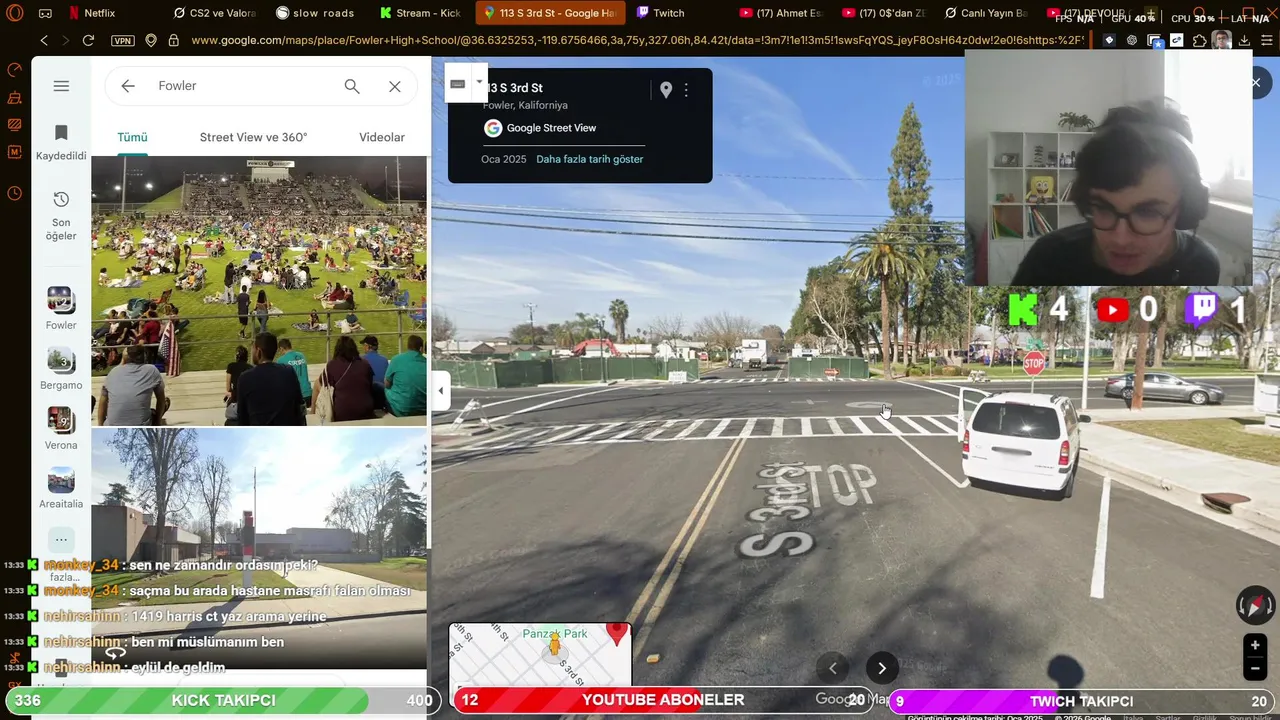Open the three-dot menu on address card

click(x=686, y=90)
